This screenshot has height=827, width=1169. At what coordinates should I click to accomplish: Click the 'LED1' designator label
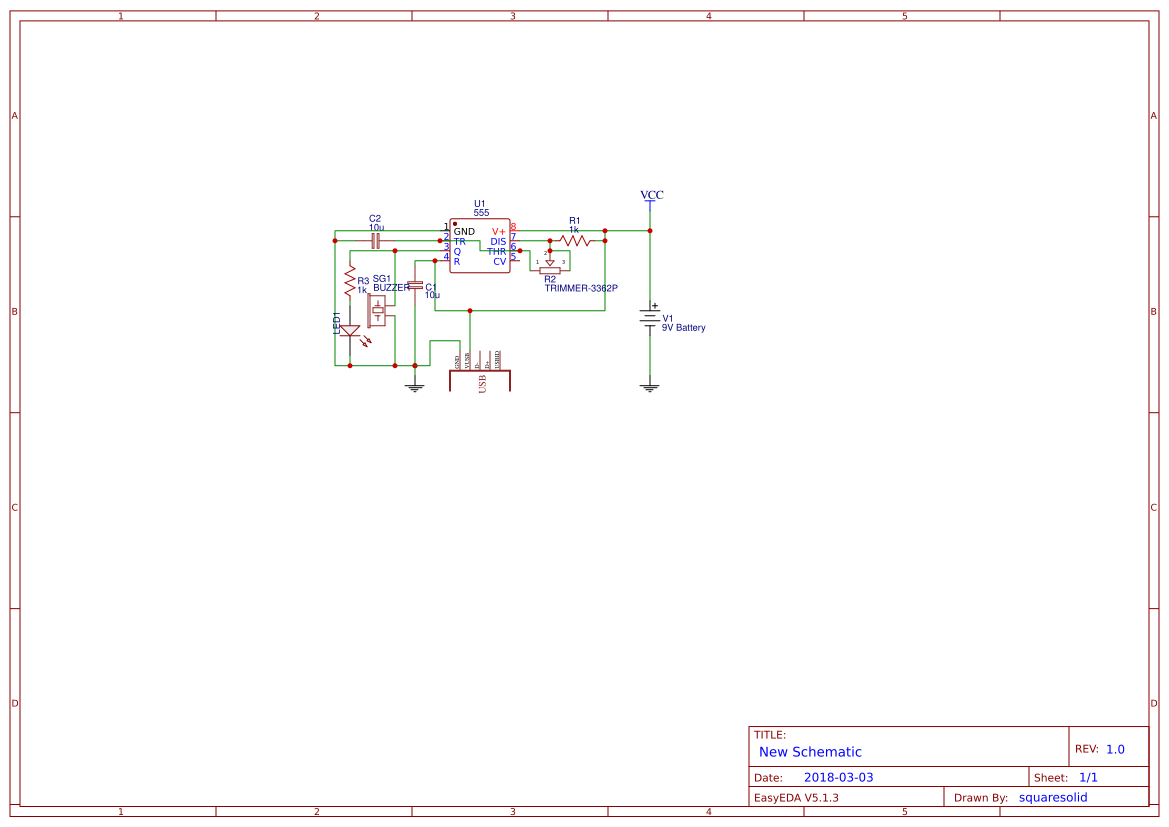[x=336, y=323]
